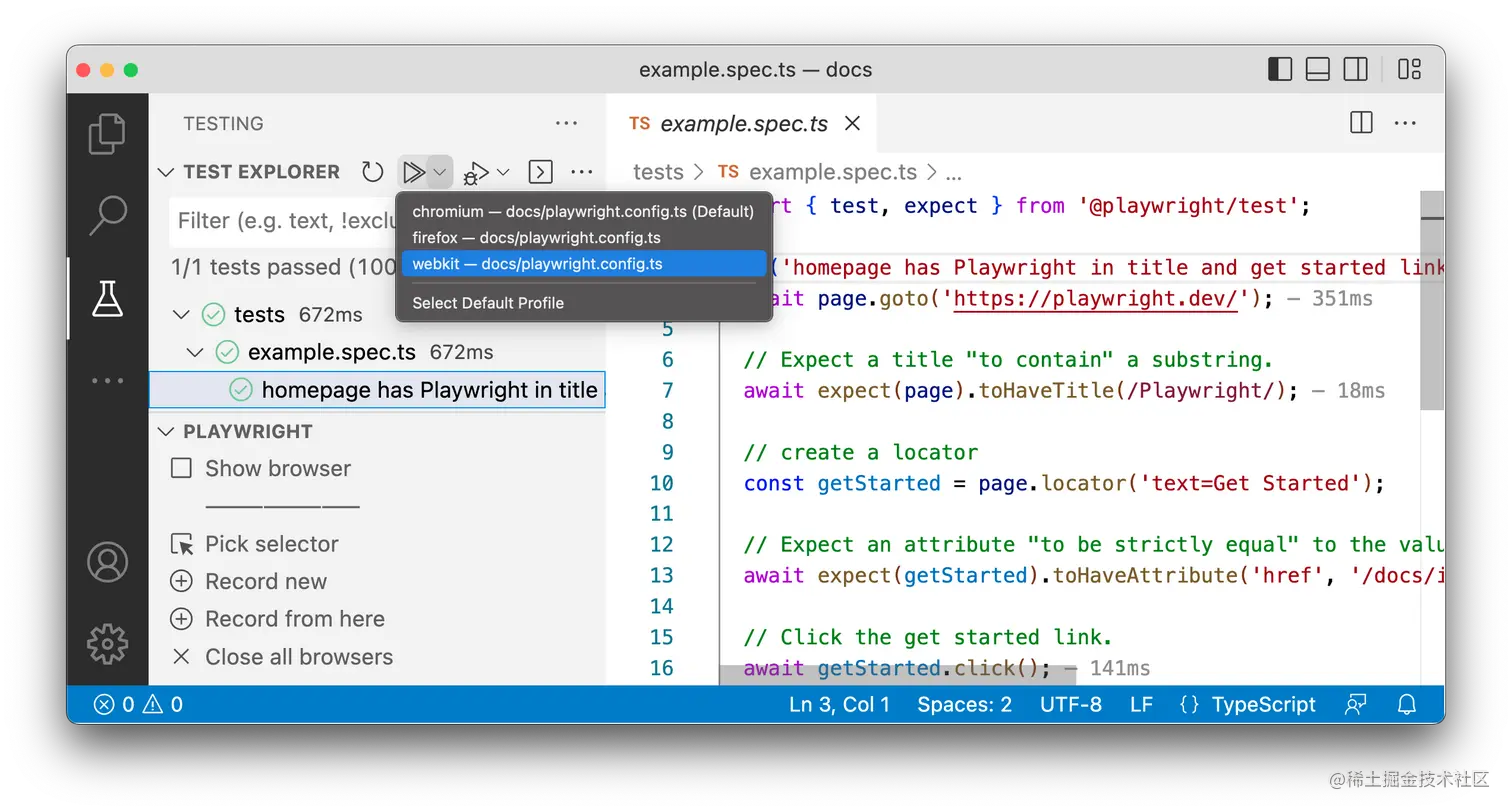Open Testing panel more actions ellipsis
Viewport: 1512px width, 812px height.
(x=566, y=124)
